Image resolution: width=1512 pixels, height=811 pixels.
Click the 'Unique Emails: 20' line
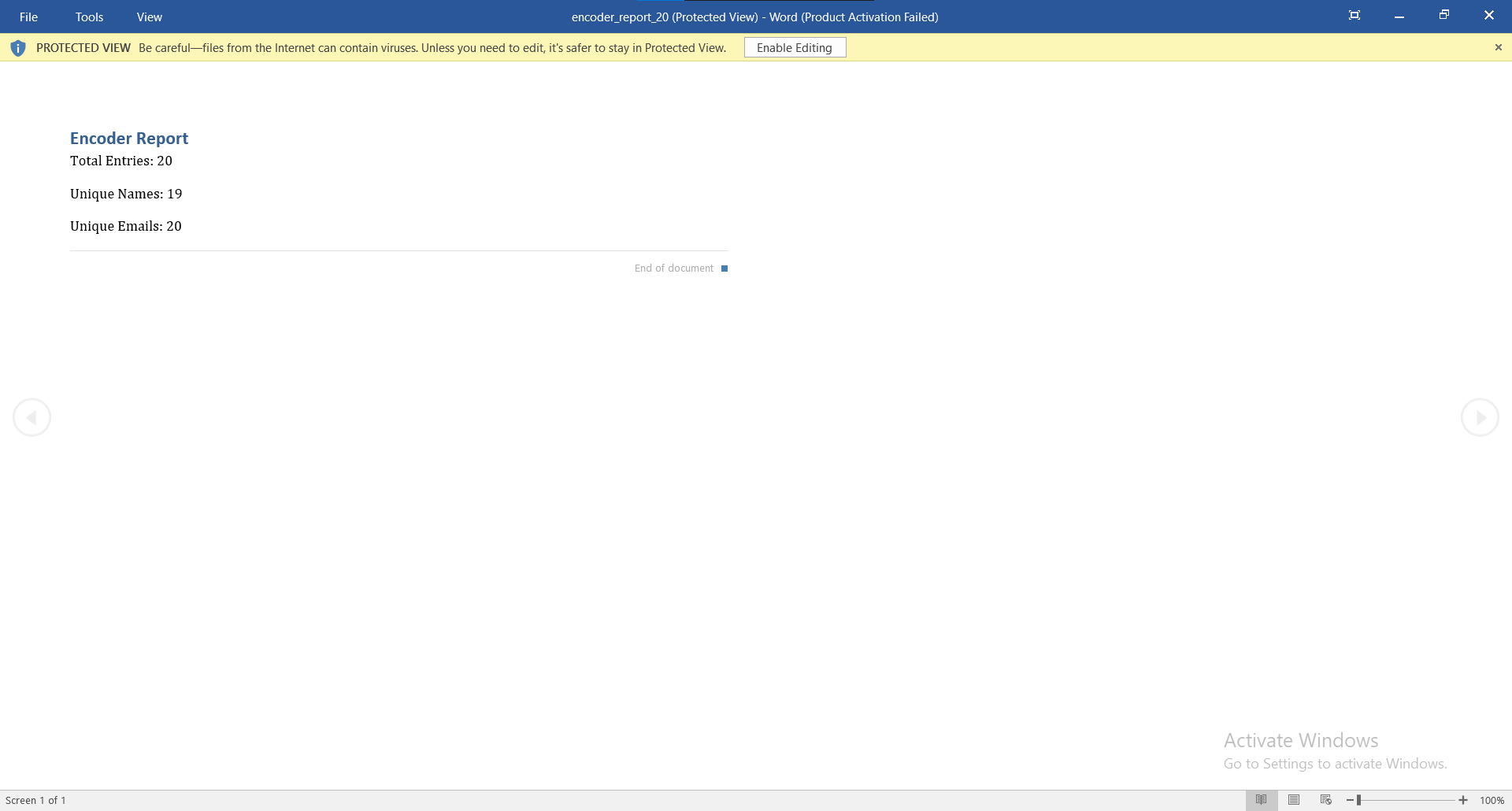pyautogui.click(x=126, y=226)
